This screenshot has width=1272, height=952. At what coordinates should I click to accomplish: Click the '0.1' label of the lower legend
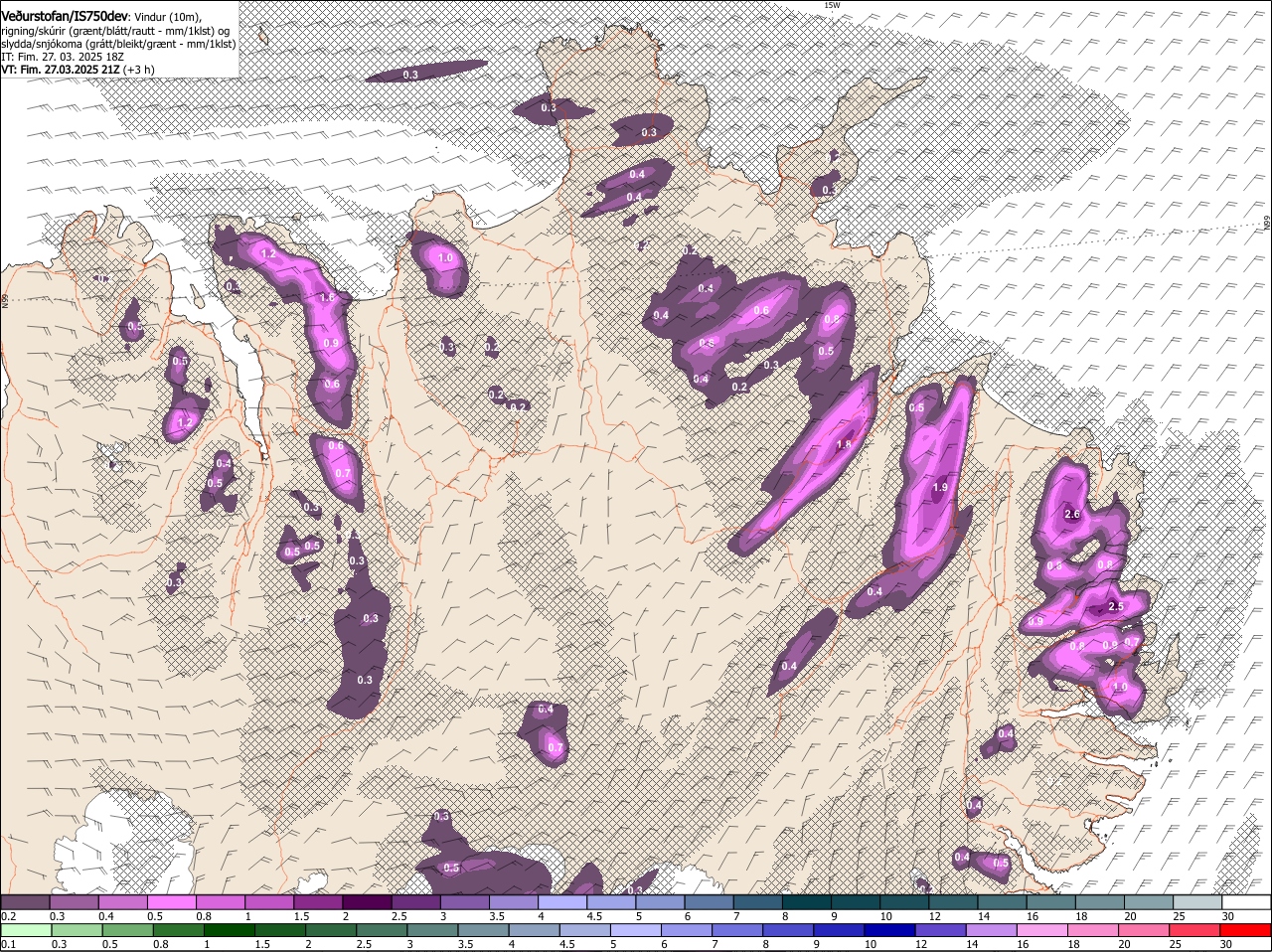[8, 944]
